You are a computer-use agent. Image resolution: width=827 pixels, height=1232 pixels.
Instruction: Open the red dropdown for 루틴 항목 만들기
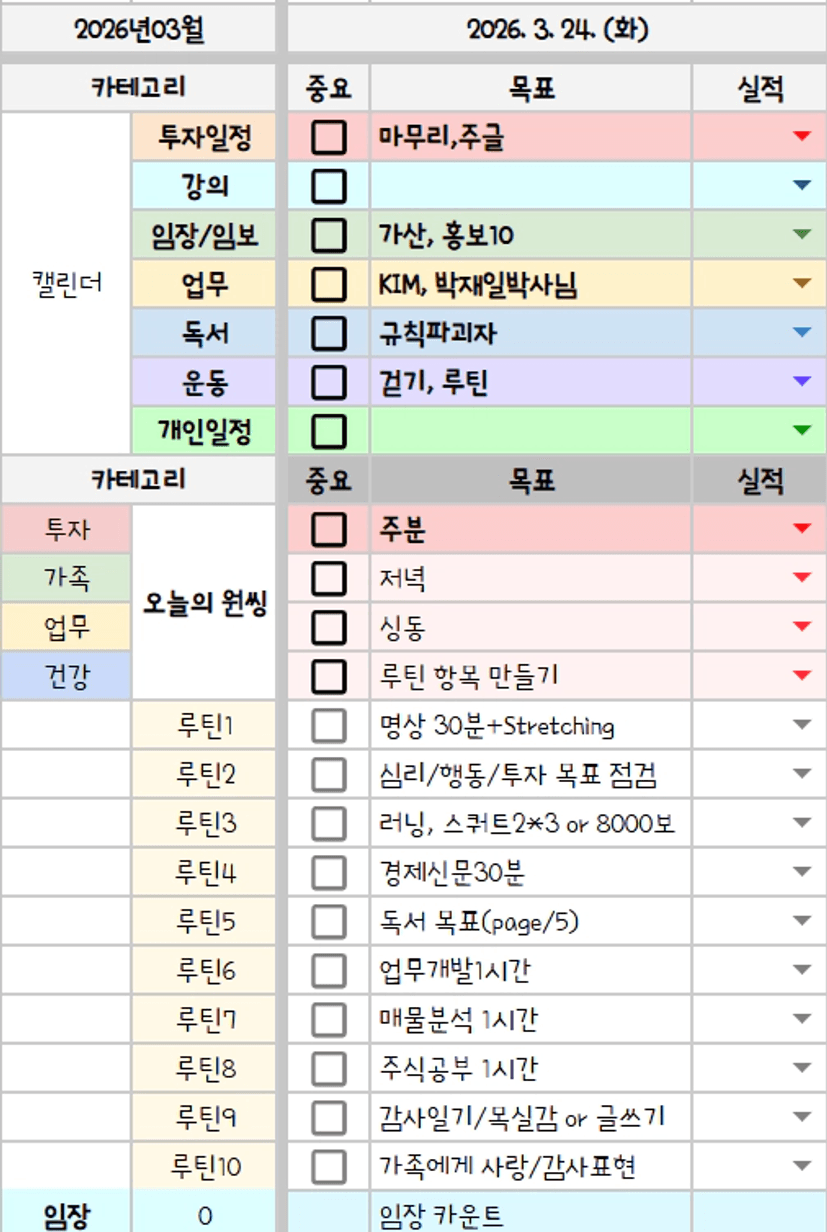click(x=801, y=676)
